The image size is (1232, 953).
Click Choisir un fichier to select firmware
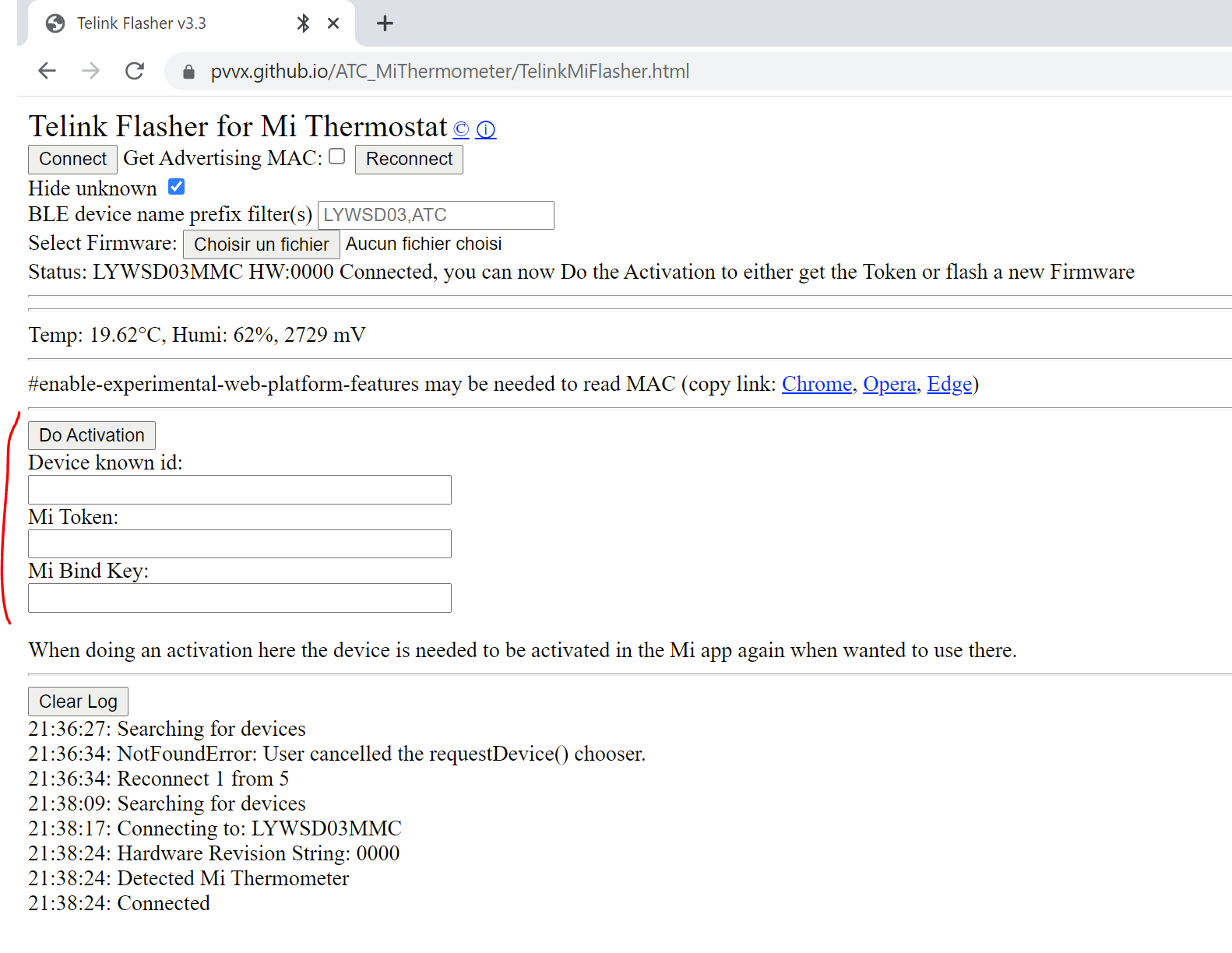(262, 244)
